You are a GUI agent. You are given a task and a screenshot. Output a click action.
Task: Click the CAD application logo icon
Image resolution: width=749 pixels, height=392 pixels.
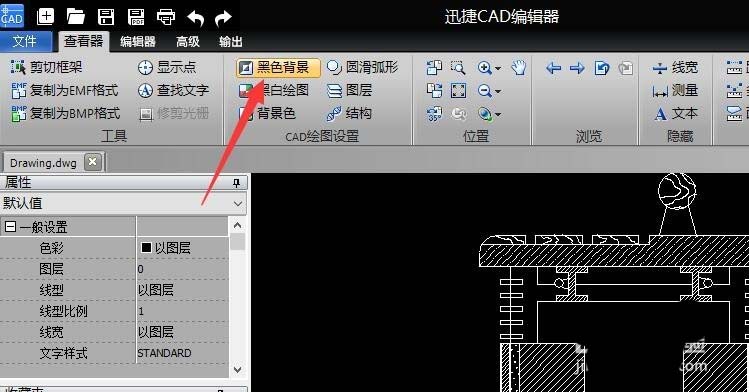12,16
